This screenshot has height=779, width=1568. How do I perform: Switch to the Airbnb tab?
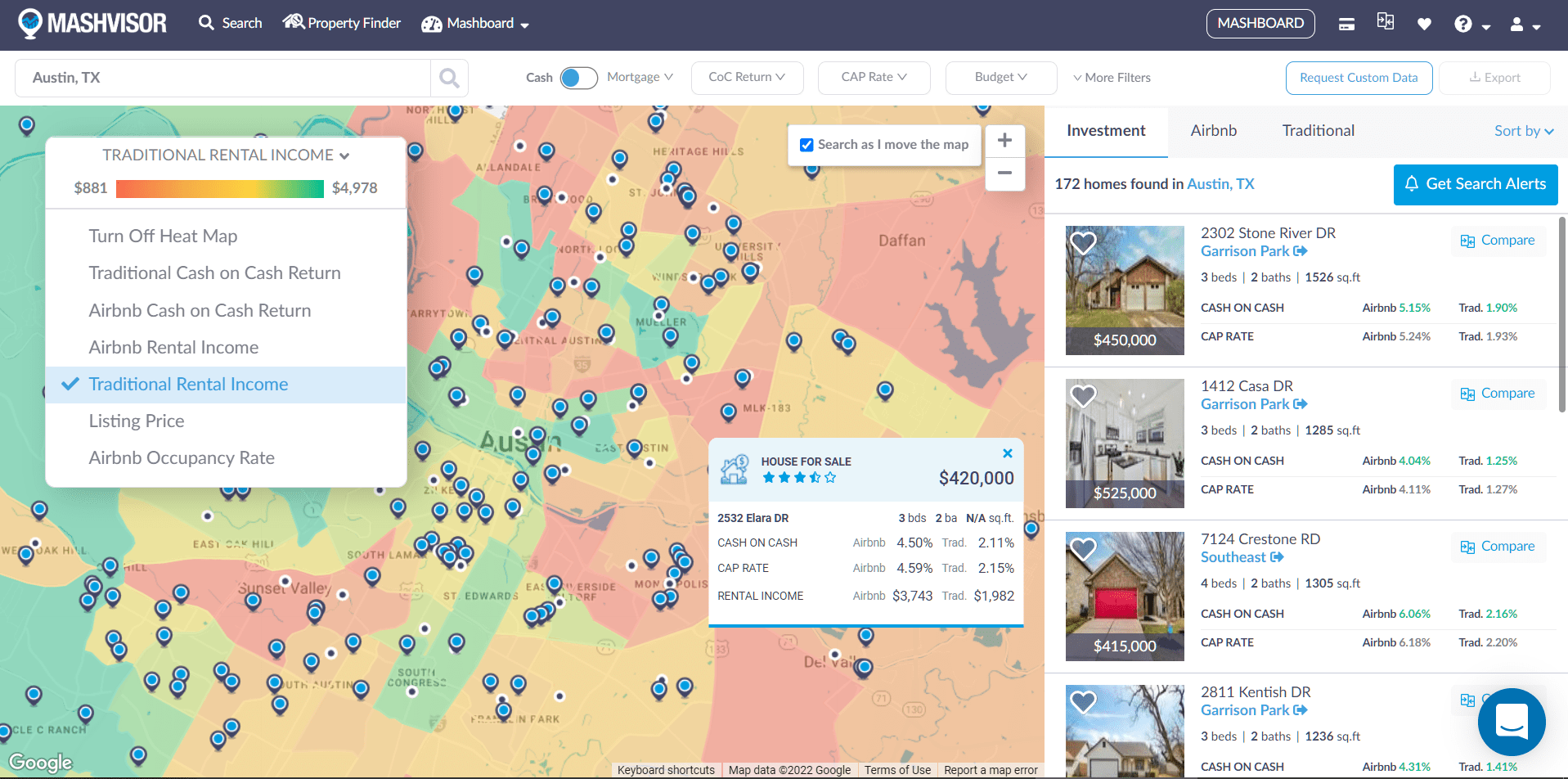(x=1214, y=130)
